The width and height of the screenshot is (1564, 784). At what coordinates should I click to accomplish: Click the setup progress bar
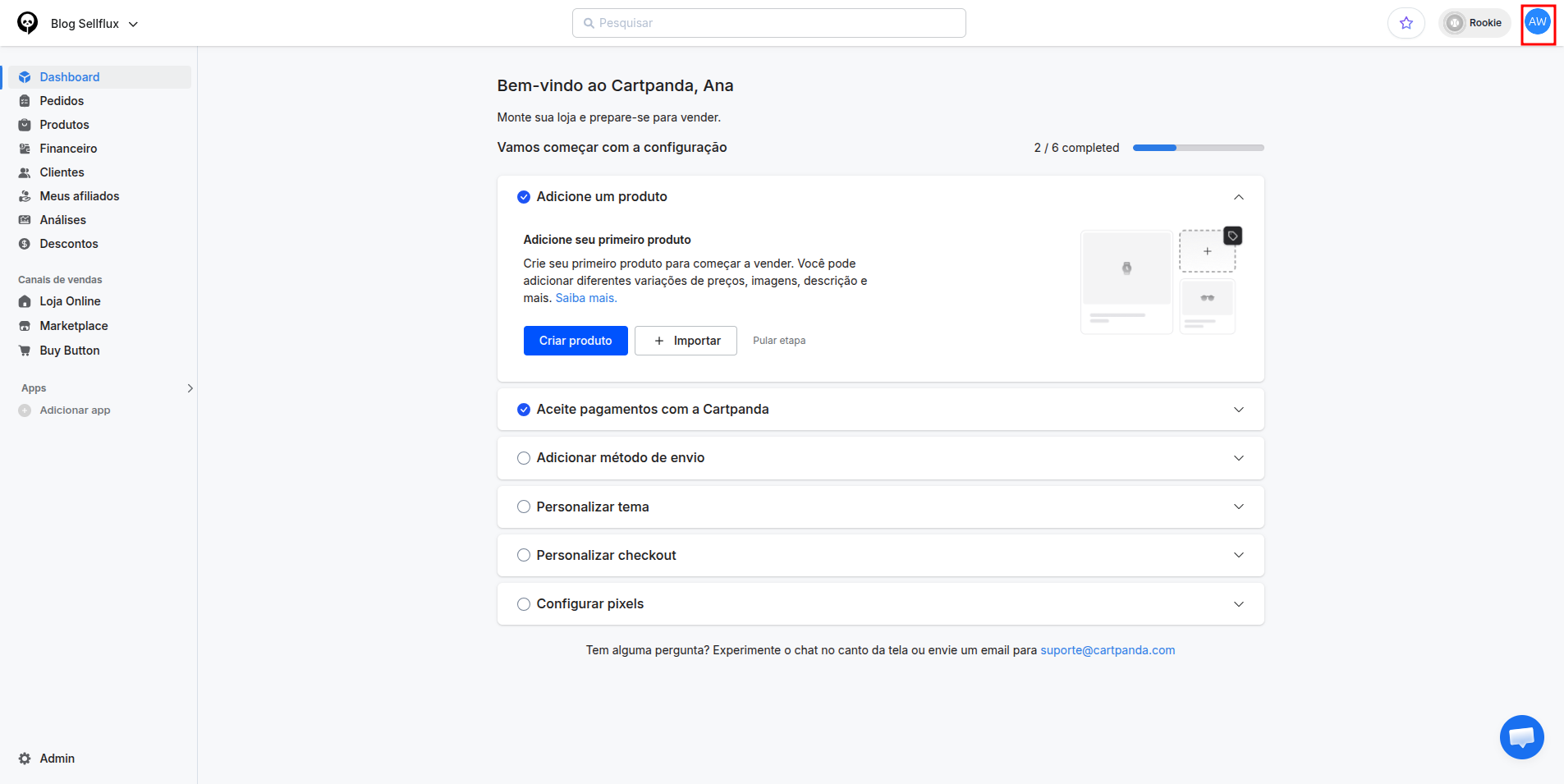click(x=1199, y=148)
